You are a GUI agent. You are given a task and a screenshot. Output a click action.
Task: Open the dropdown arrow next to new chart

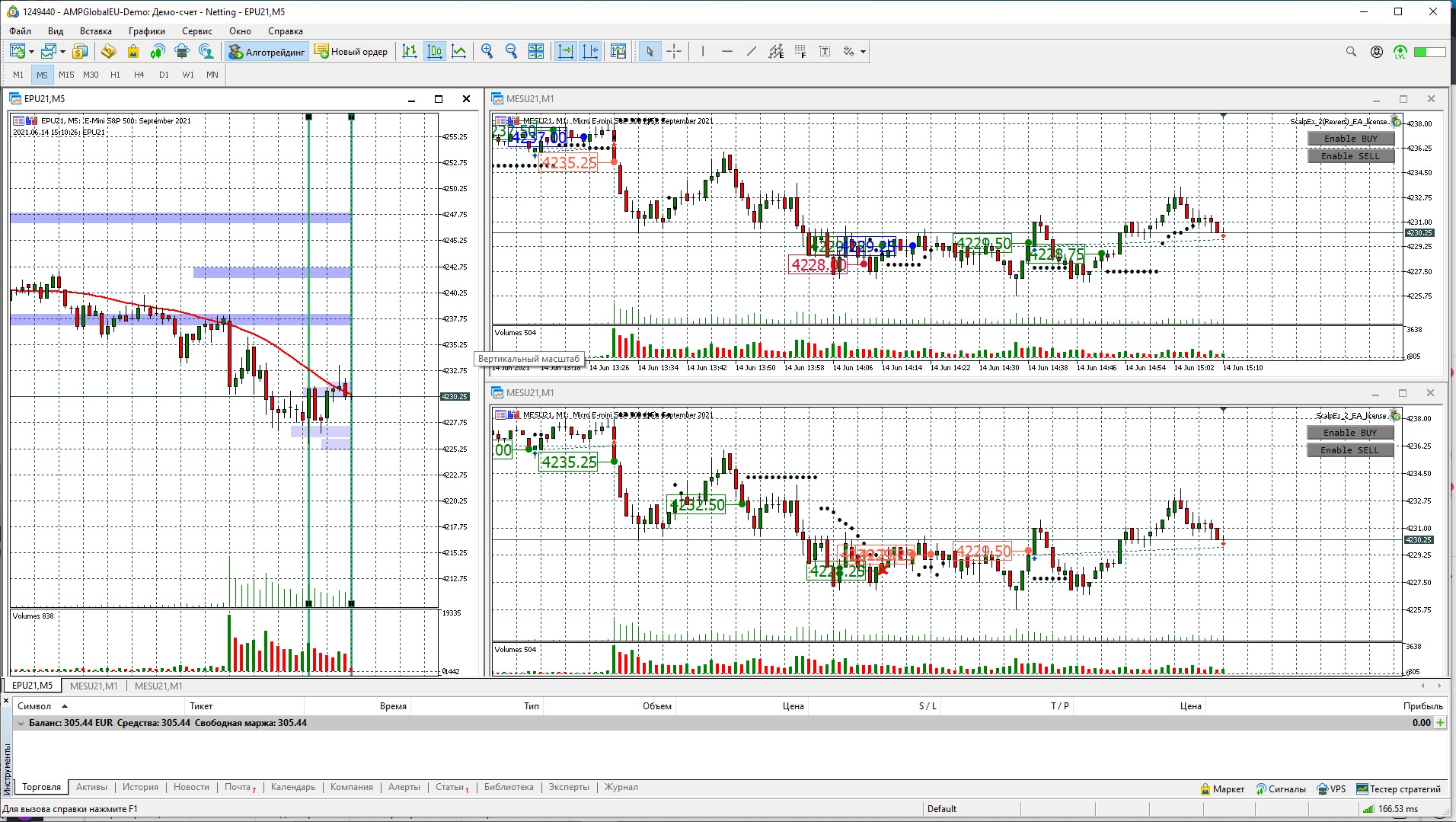click(x=31, y=52)
